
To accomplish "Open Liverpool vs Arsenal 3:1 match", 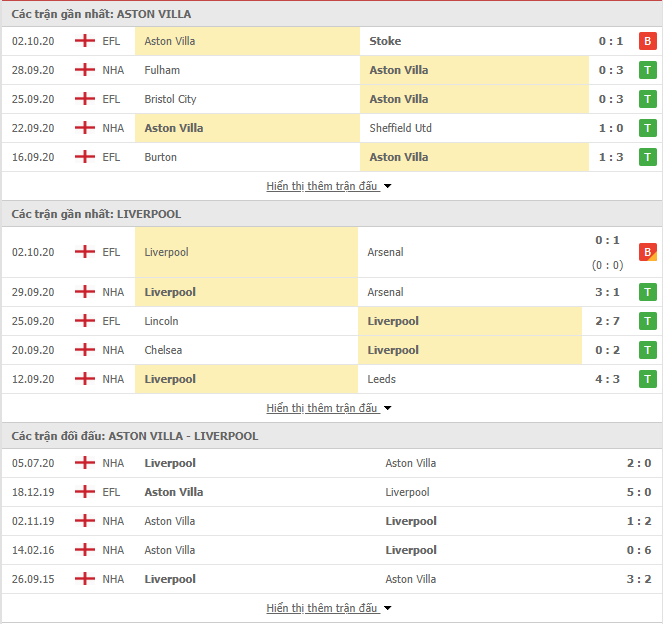I will click(x=332, y=292).
